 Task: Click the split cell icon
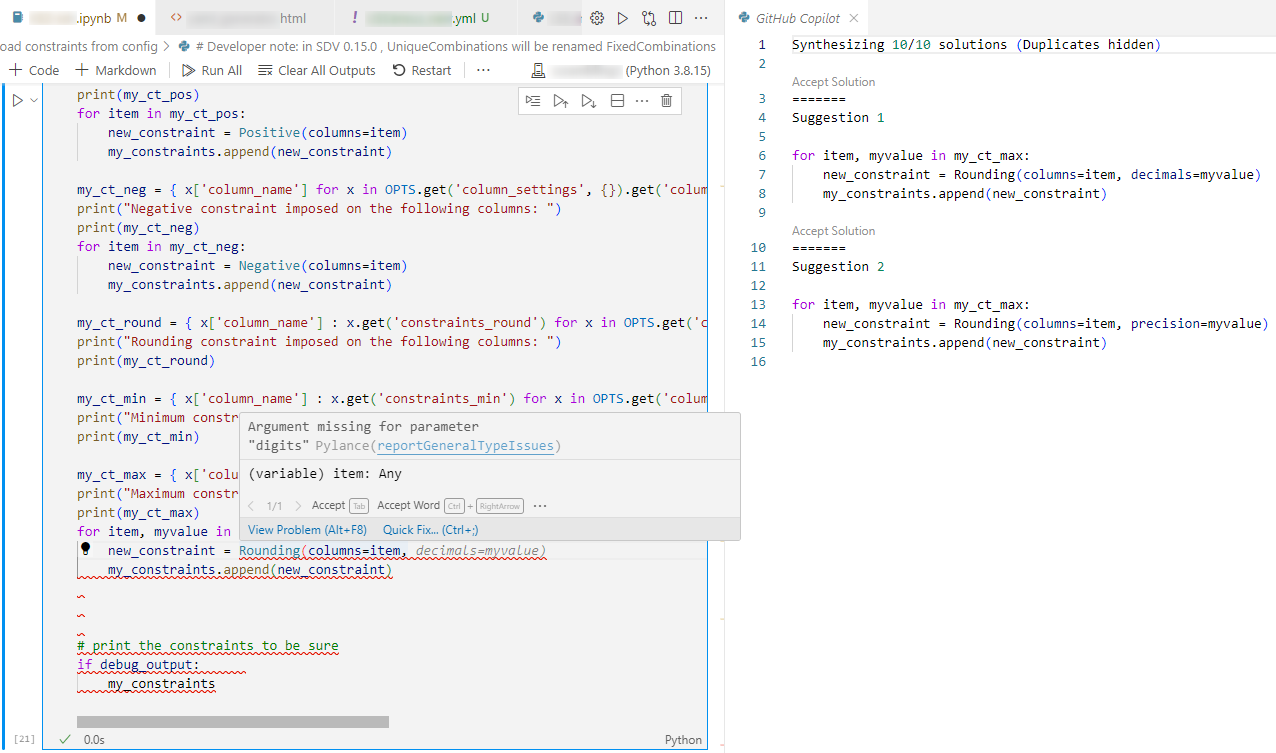coord(617,101)
